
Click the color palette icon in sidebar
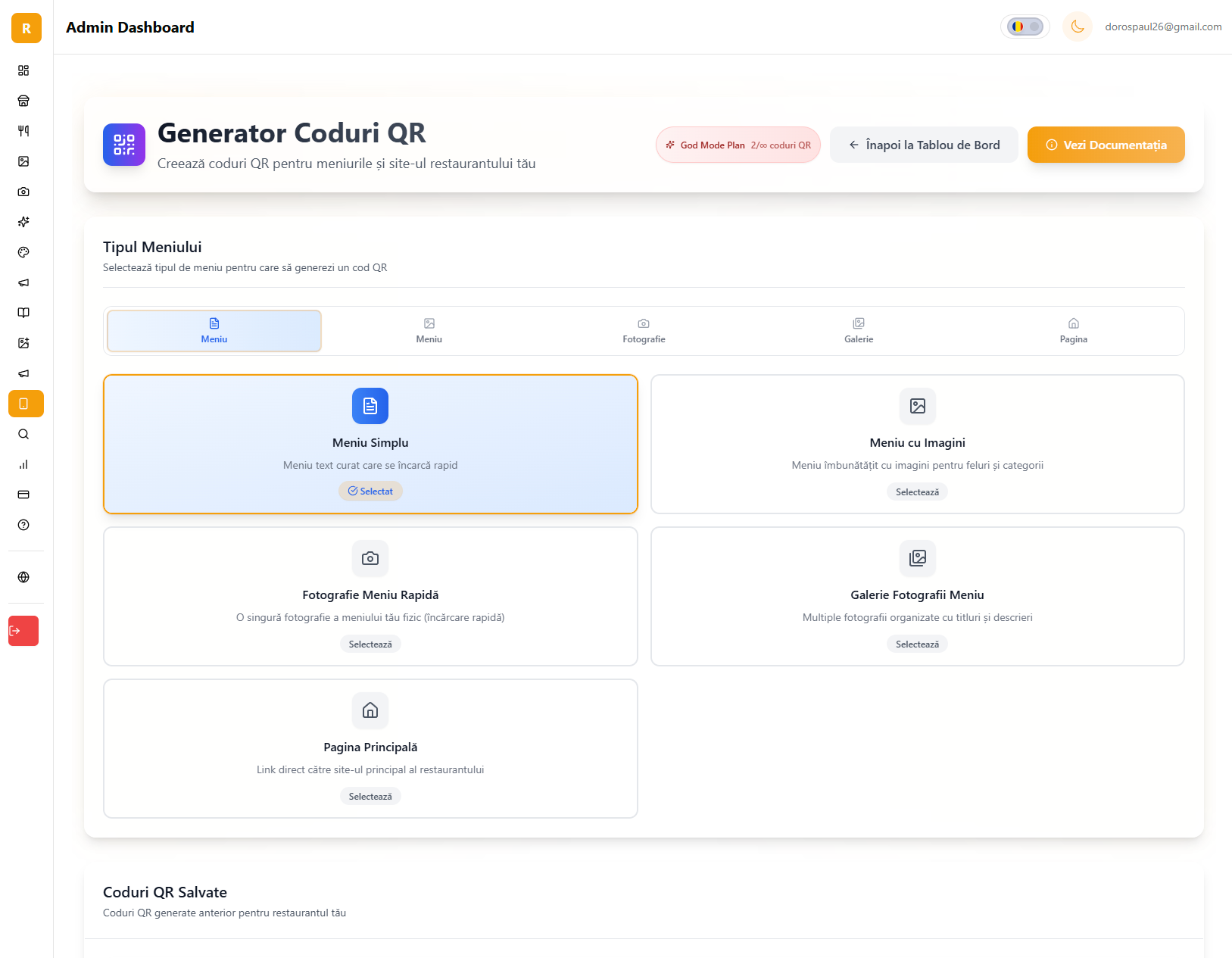[23, 252]
